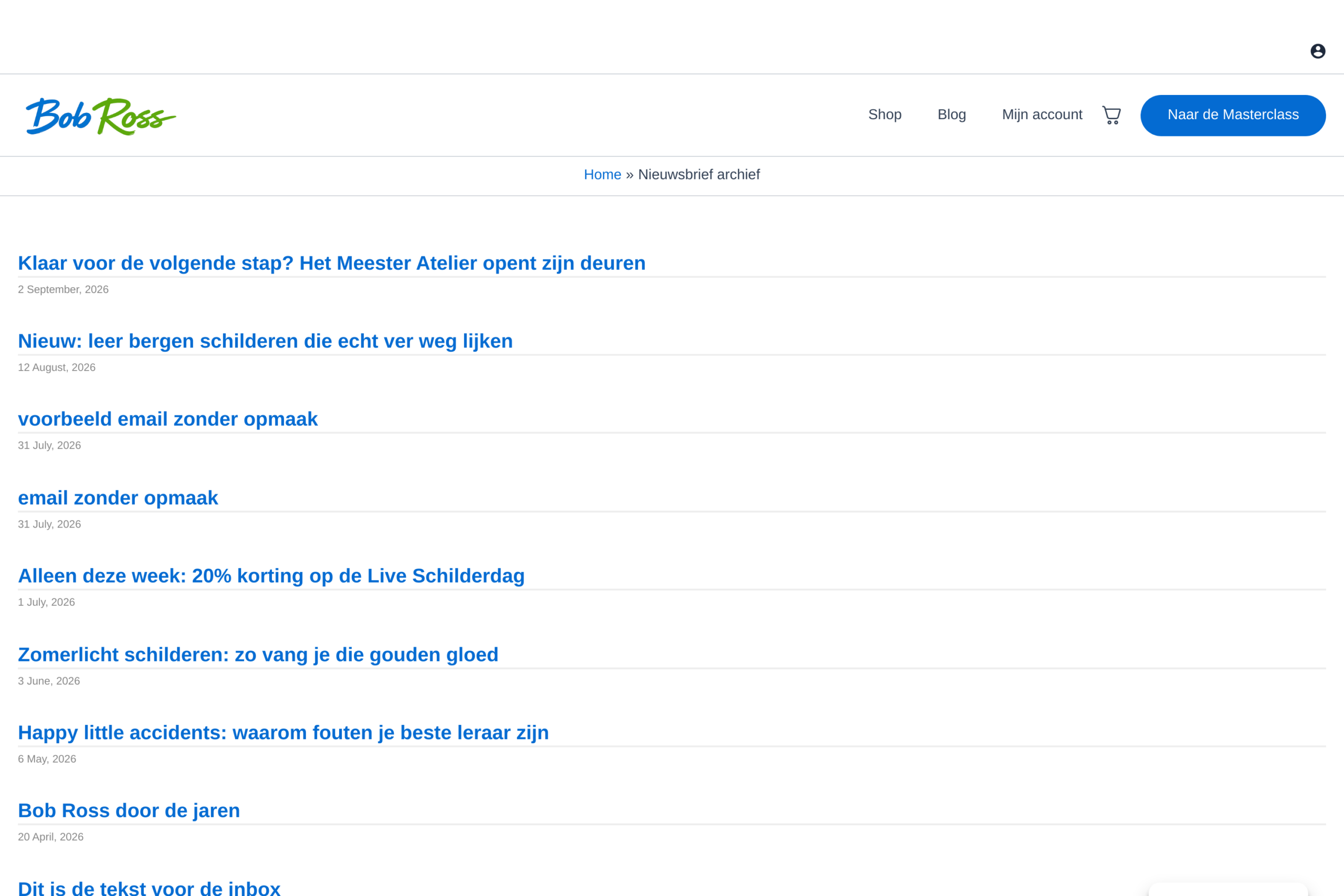Click the date 1 July, 2026
The width and height of the screenshot is (1344, 896).
[46, 602]
